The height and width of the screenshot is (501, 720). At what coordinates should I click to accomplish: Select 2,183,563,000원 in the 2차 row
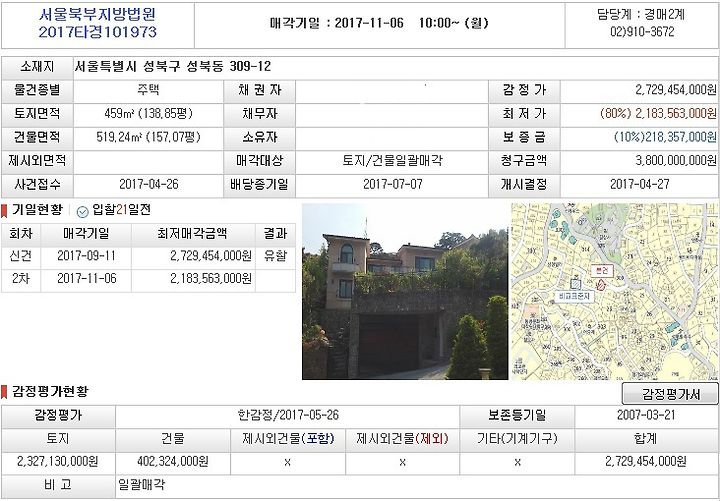[211, 279]
